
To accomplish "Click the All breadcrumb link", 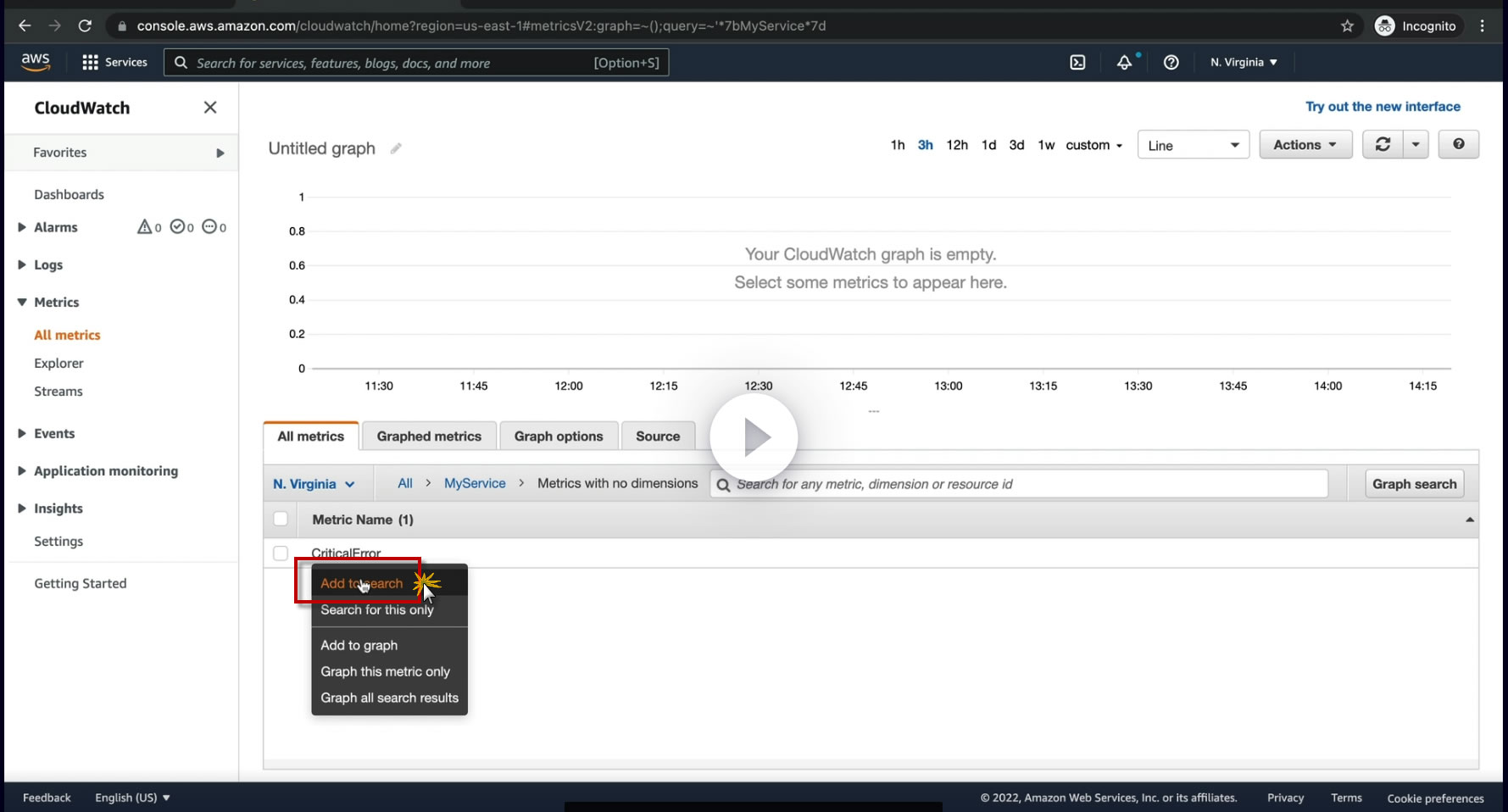I will click(405, 483).
